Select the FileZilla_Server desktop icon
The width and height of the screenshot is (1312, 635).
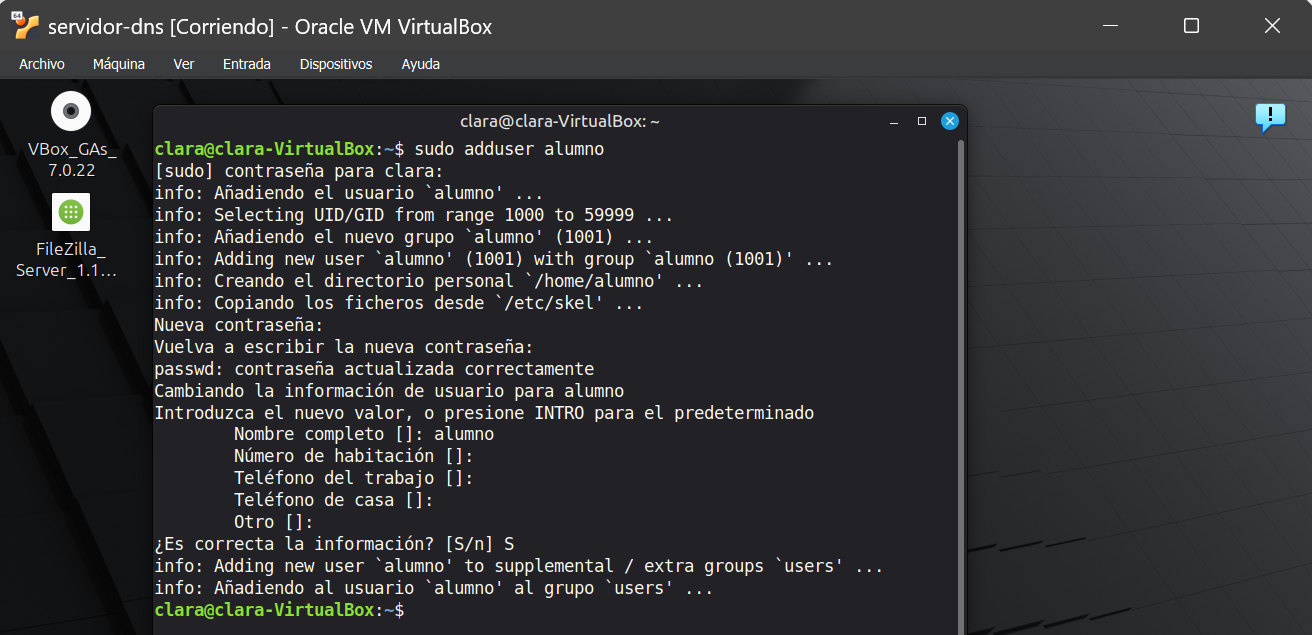tap(71, 212)
